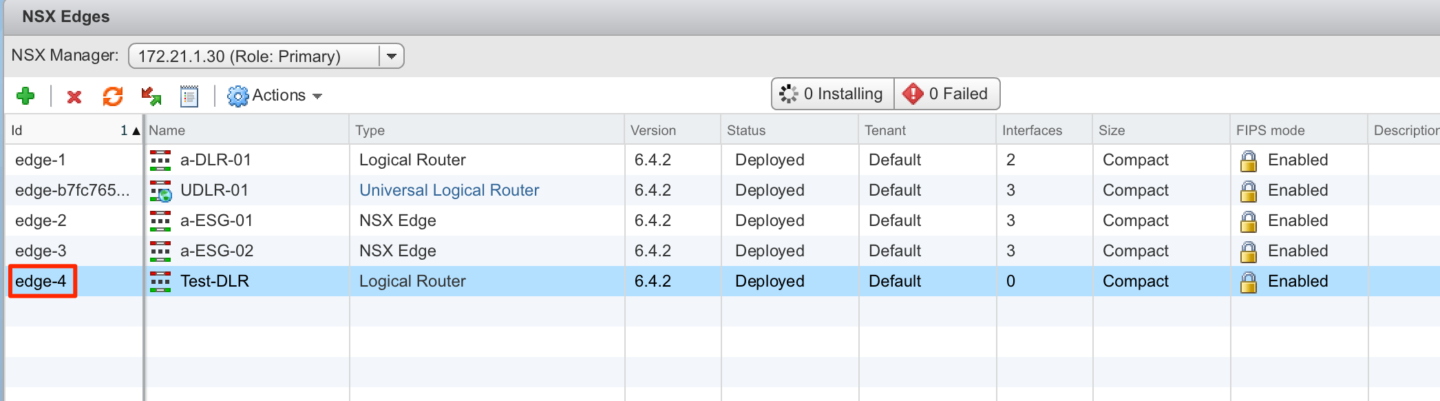Click the lock icon in the UDLR-01 row
Viewport: 1440px width, 401px height.
point(1248,190)
